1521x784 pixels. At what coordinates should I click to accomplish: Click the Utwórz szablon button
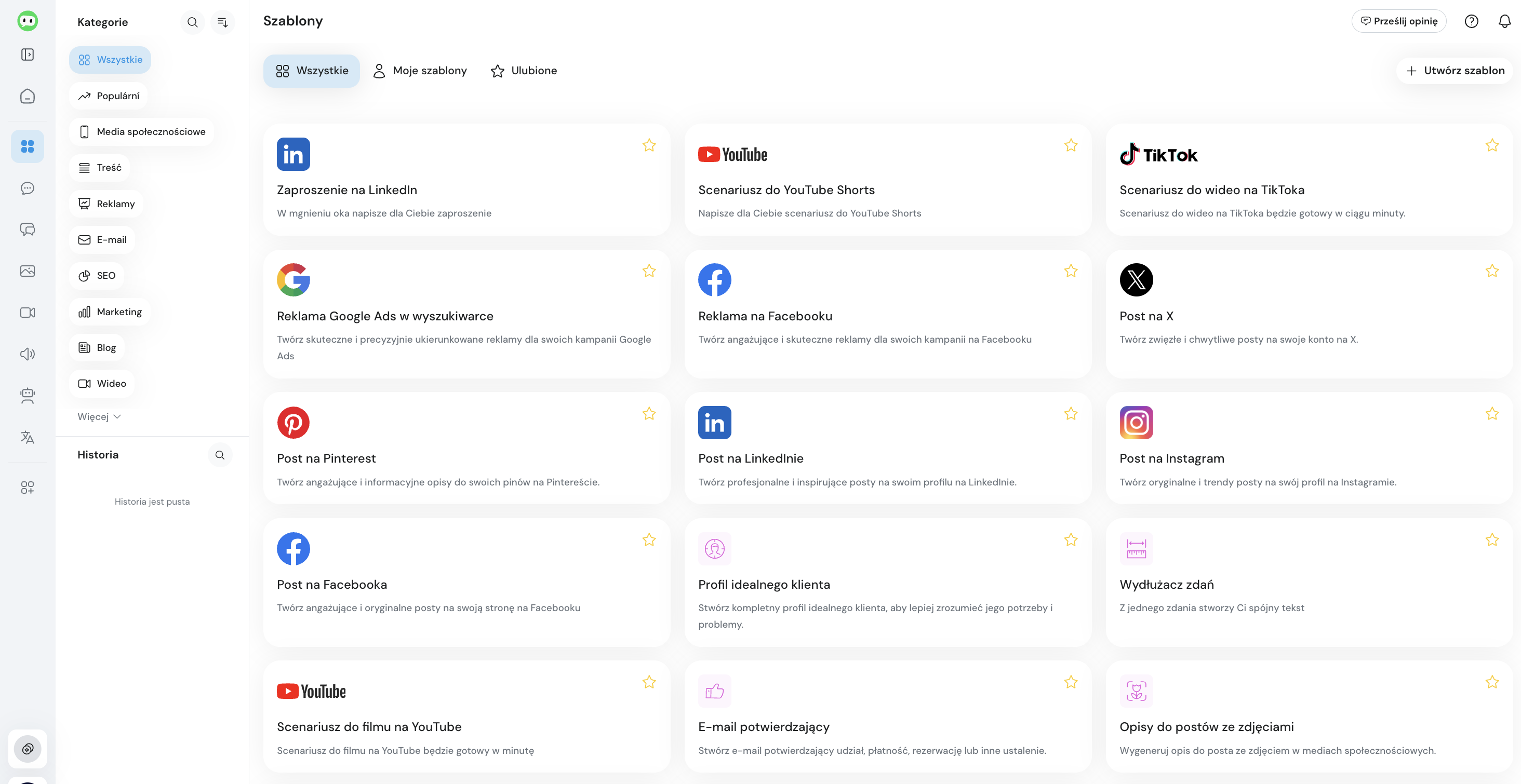(1455, 71)
